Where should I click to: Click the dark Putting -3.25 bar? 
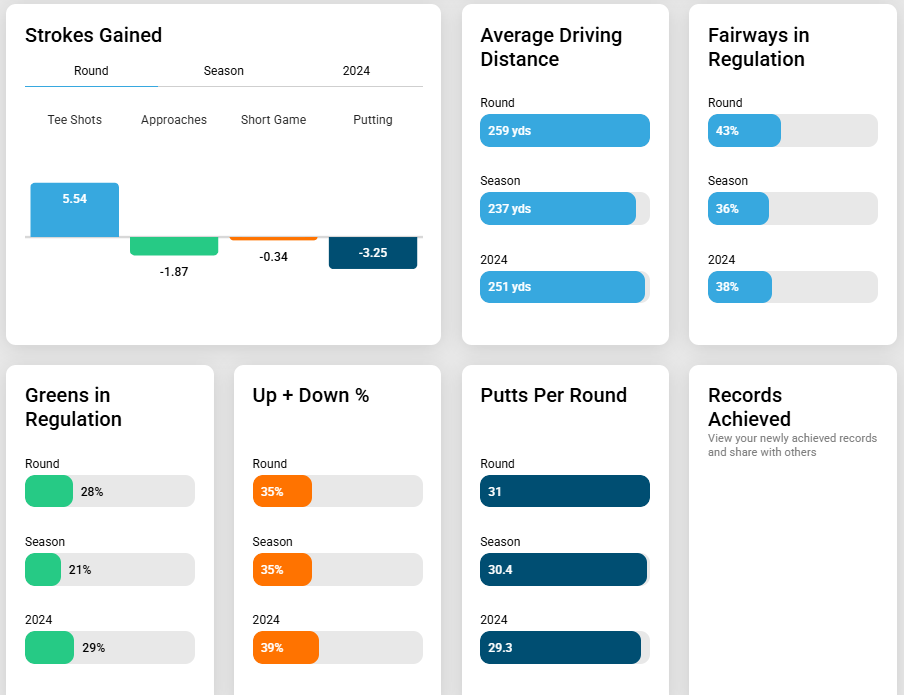(x=373, y=253)
